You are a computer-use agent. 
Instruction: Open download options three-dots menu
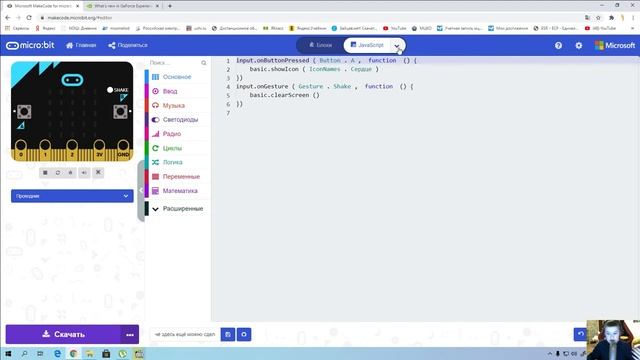pos(130,334)
